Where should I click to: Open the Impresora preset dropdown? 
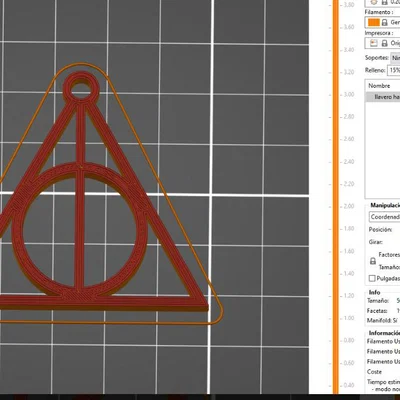pyautogui.click(x=383, y=43)
